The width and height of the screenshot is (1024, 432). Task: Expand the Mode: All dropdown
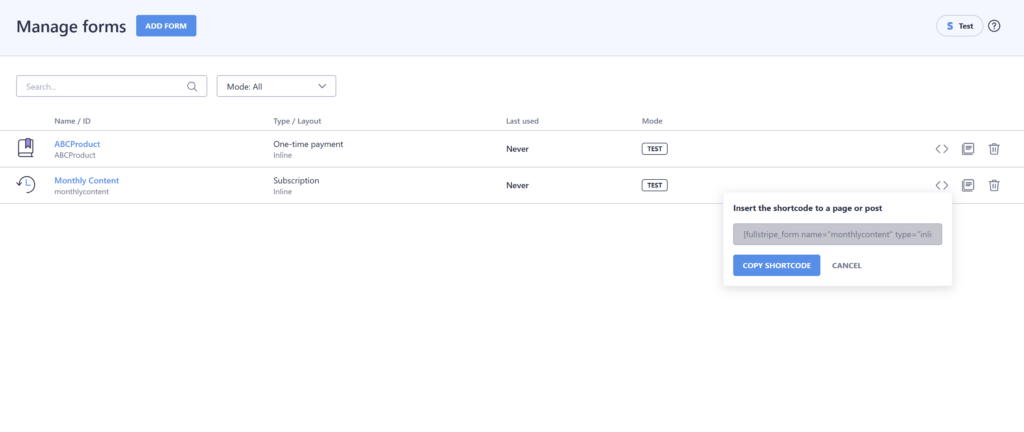coord(276,87)
